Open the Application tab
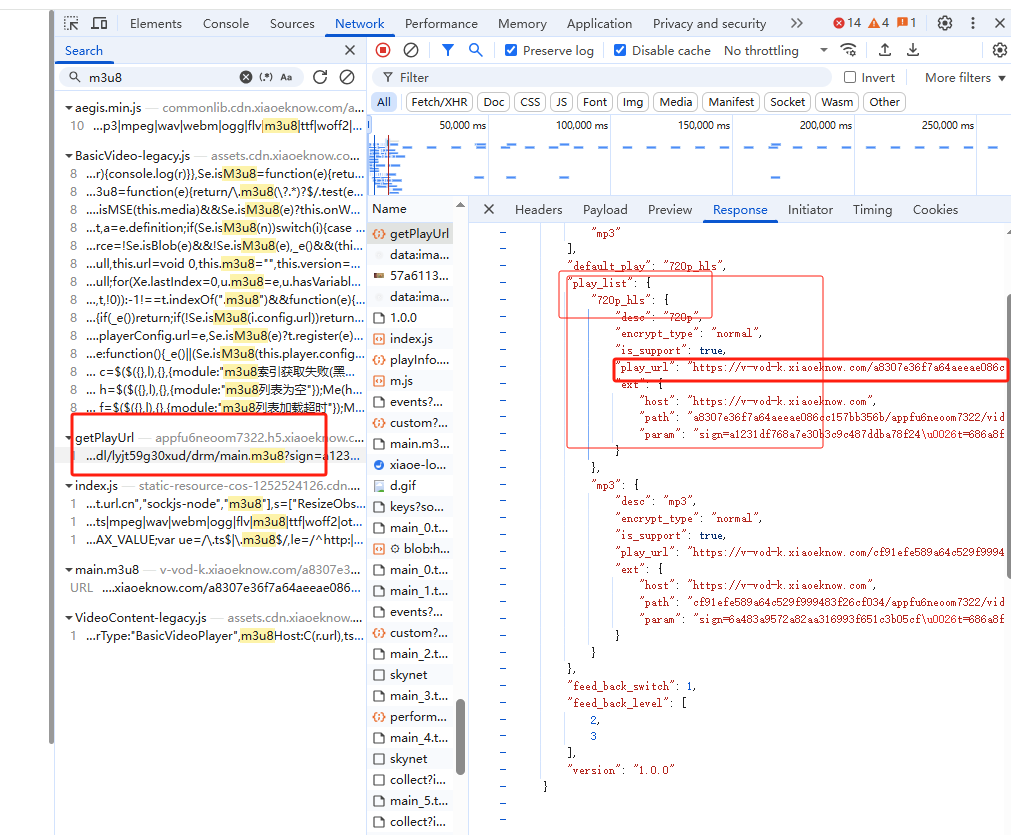The image size is (1011, 835). 600,24
